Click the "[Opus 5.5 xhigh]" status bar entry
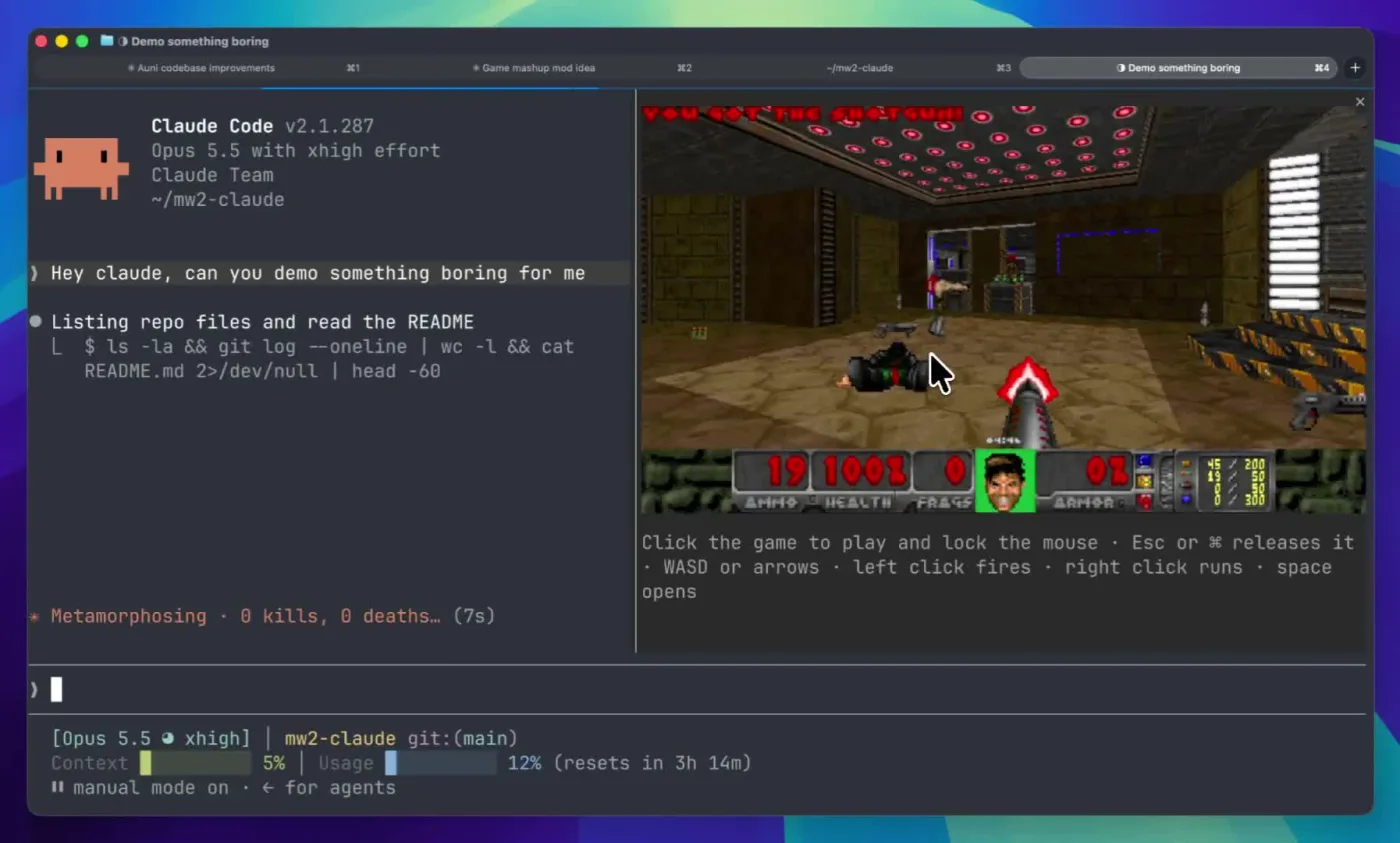The image size is (1400, 843). coord(151,739)
